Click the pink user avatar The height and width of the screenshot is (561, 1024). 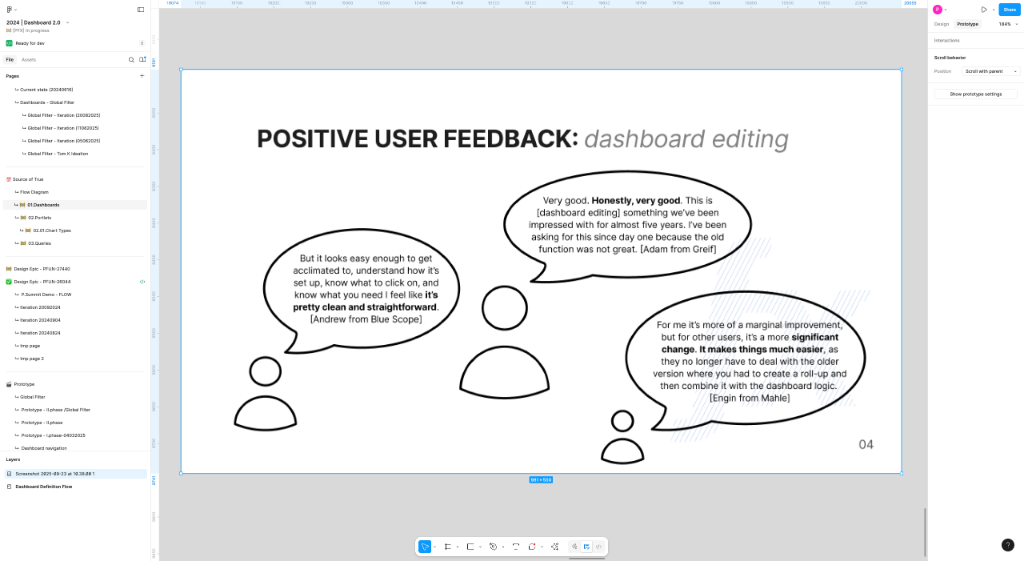937,10
